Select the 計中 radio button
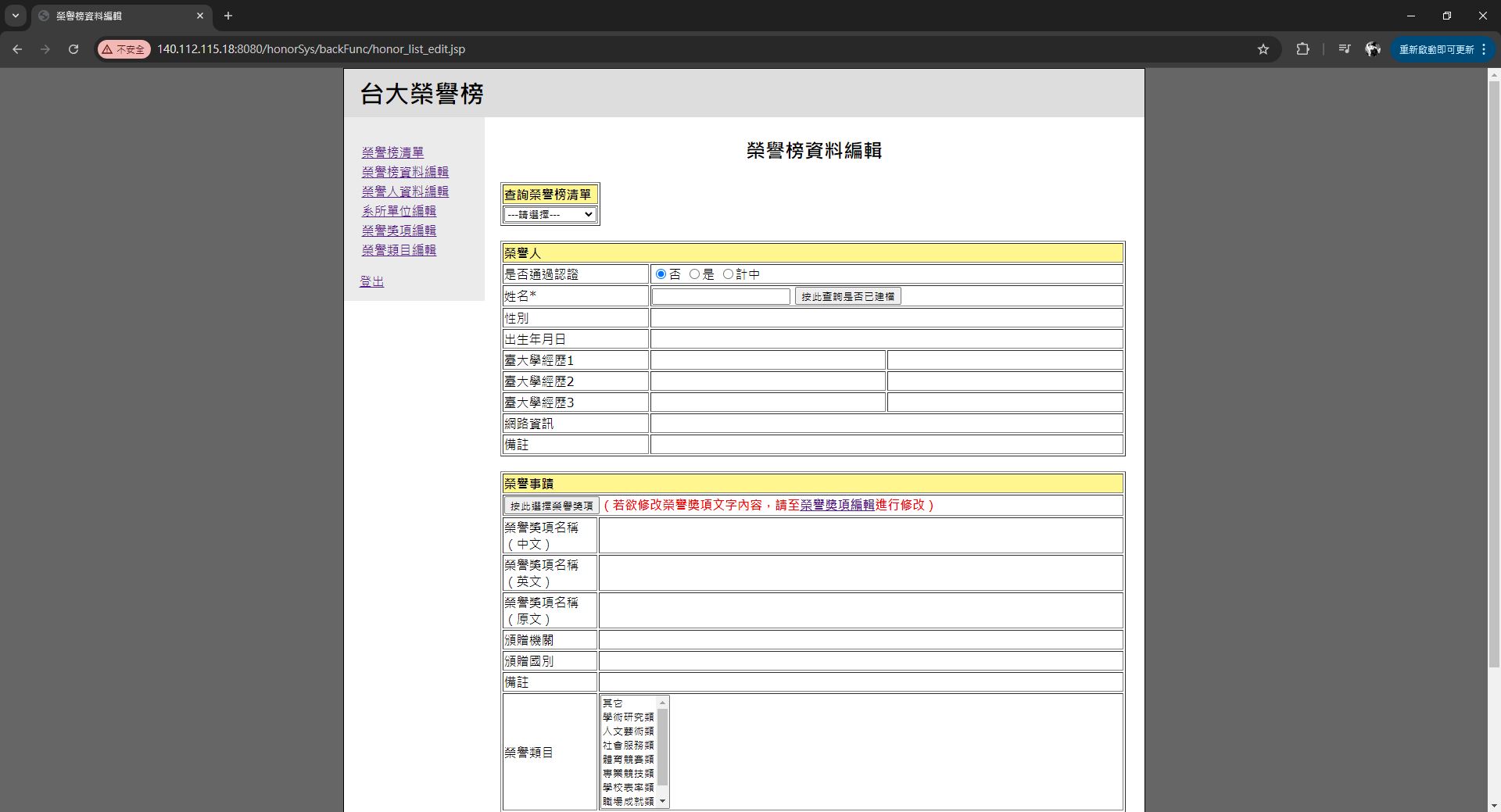This screenshot has width=1501, height=812. (x=728, y=274)
